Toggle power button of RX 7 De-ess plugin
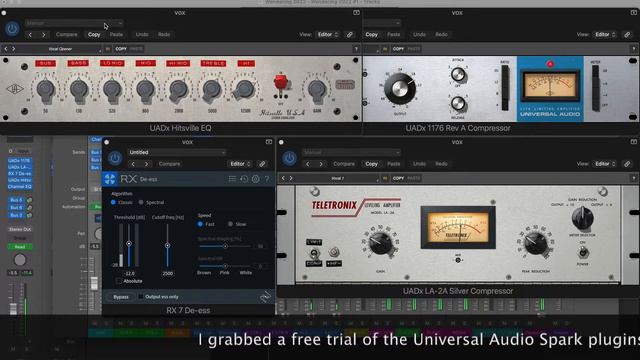The height and width of the screenshot is (360, 640). pos(115,158)
